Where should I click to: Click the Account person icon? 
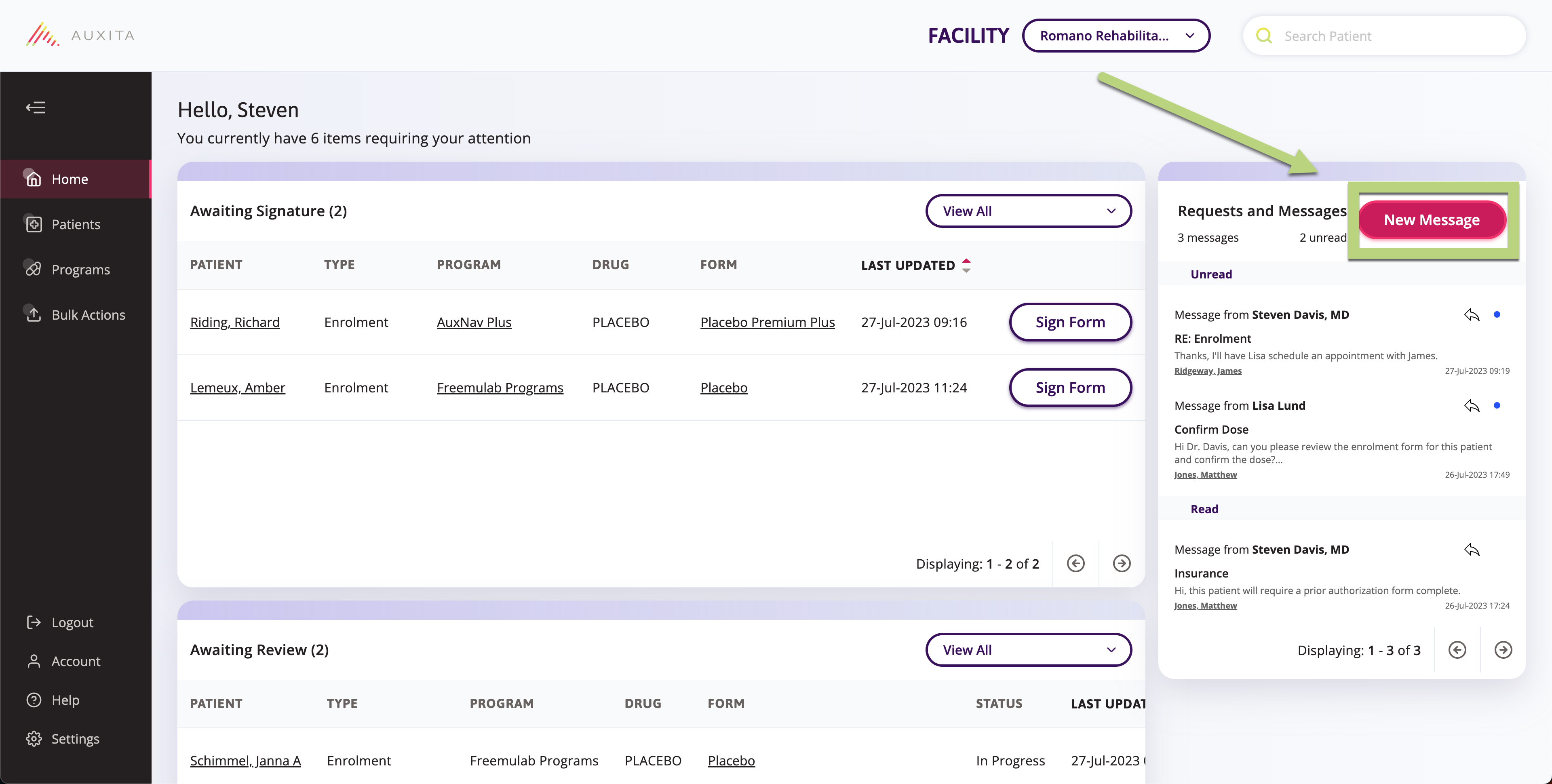coord(33,661)
